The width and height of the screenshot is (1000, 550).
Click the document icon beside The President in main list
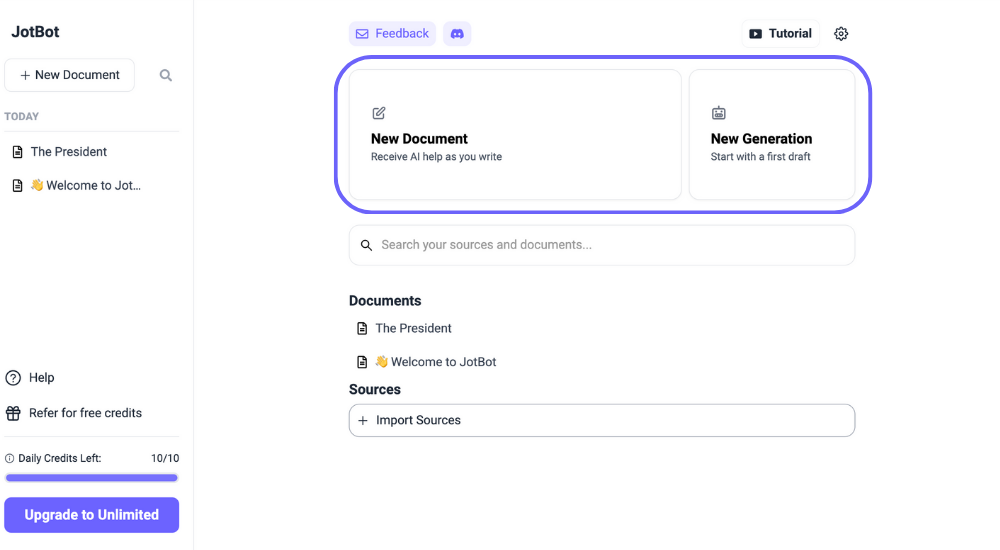tap(362, 329)
